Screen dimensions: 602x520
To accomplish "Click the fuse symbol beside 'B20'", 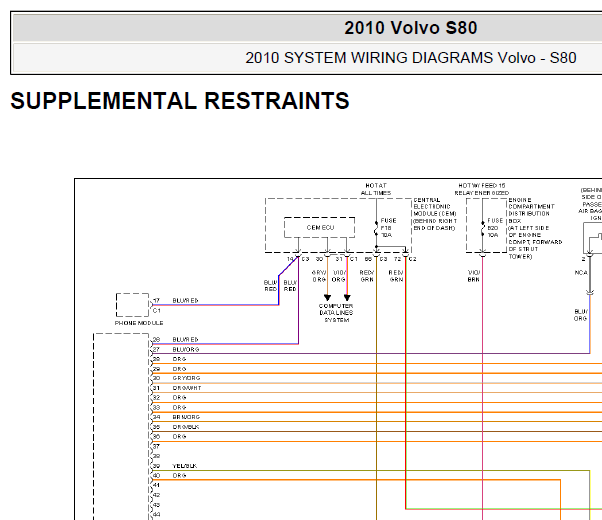I will [x=483, y=228].
